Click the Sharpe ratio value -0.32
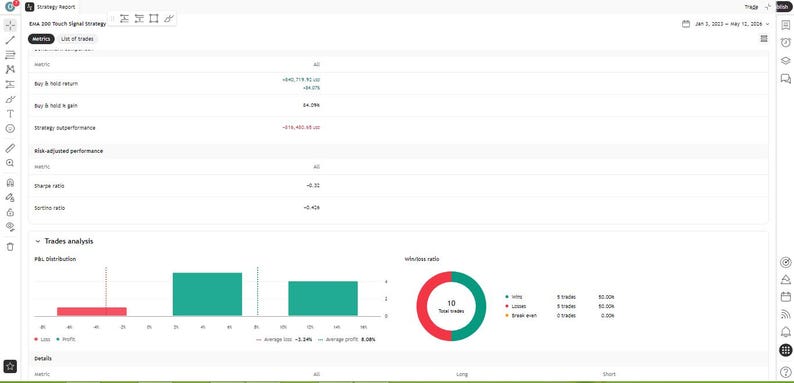794x383 pixels. 313,186
